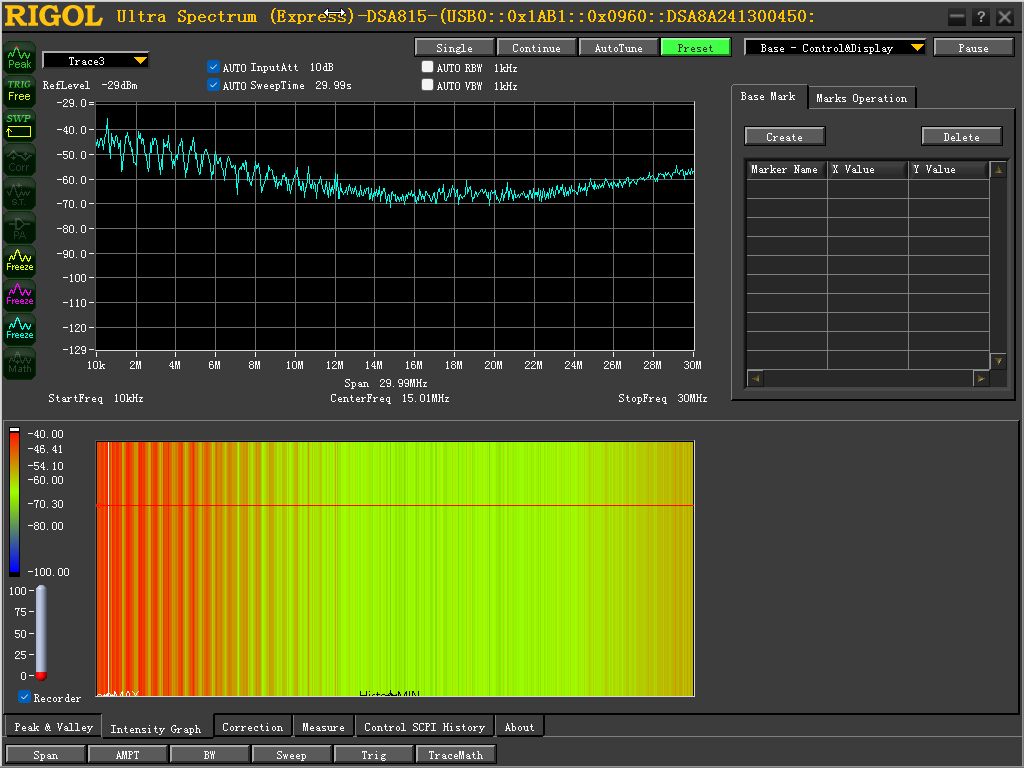Open the Sweep settings button
Image resolution: width=1024 pixels, height=768 pixels.
[291, 755]
